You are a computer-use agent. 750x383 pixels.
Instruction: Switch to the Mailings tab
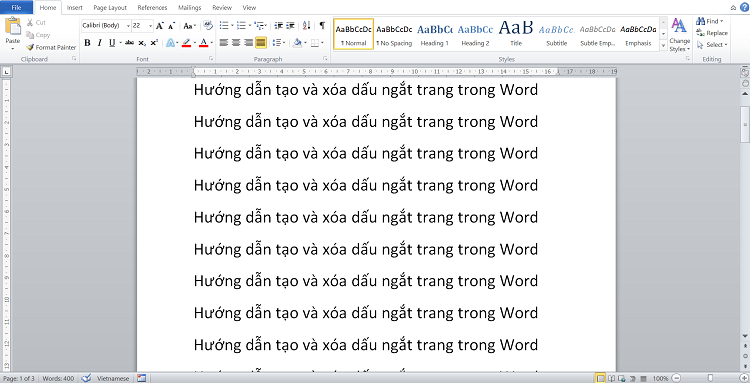point(189,8)
